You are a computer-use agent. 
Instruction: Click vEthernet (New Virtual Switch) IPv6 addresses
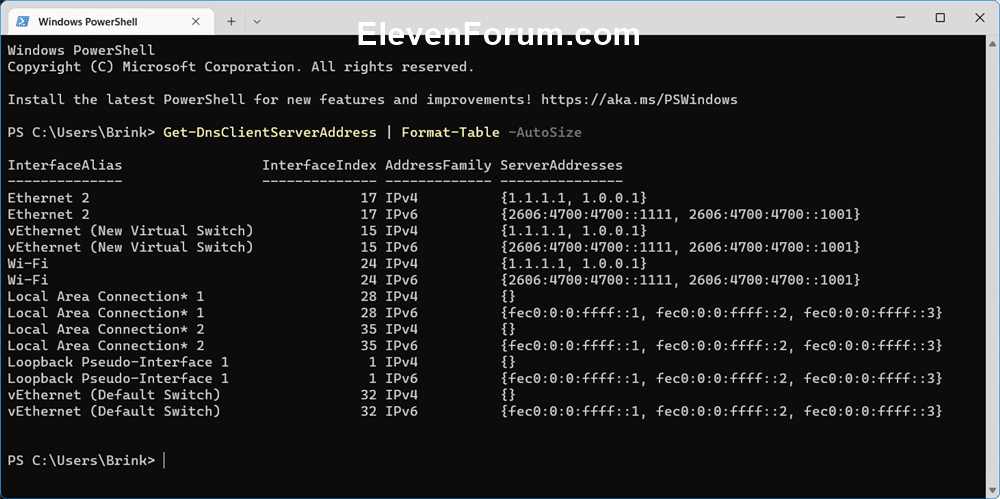[x=680, y=247]
